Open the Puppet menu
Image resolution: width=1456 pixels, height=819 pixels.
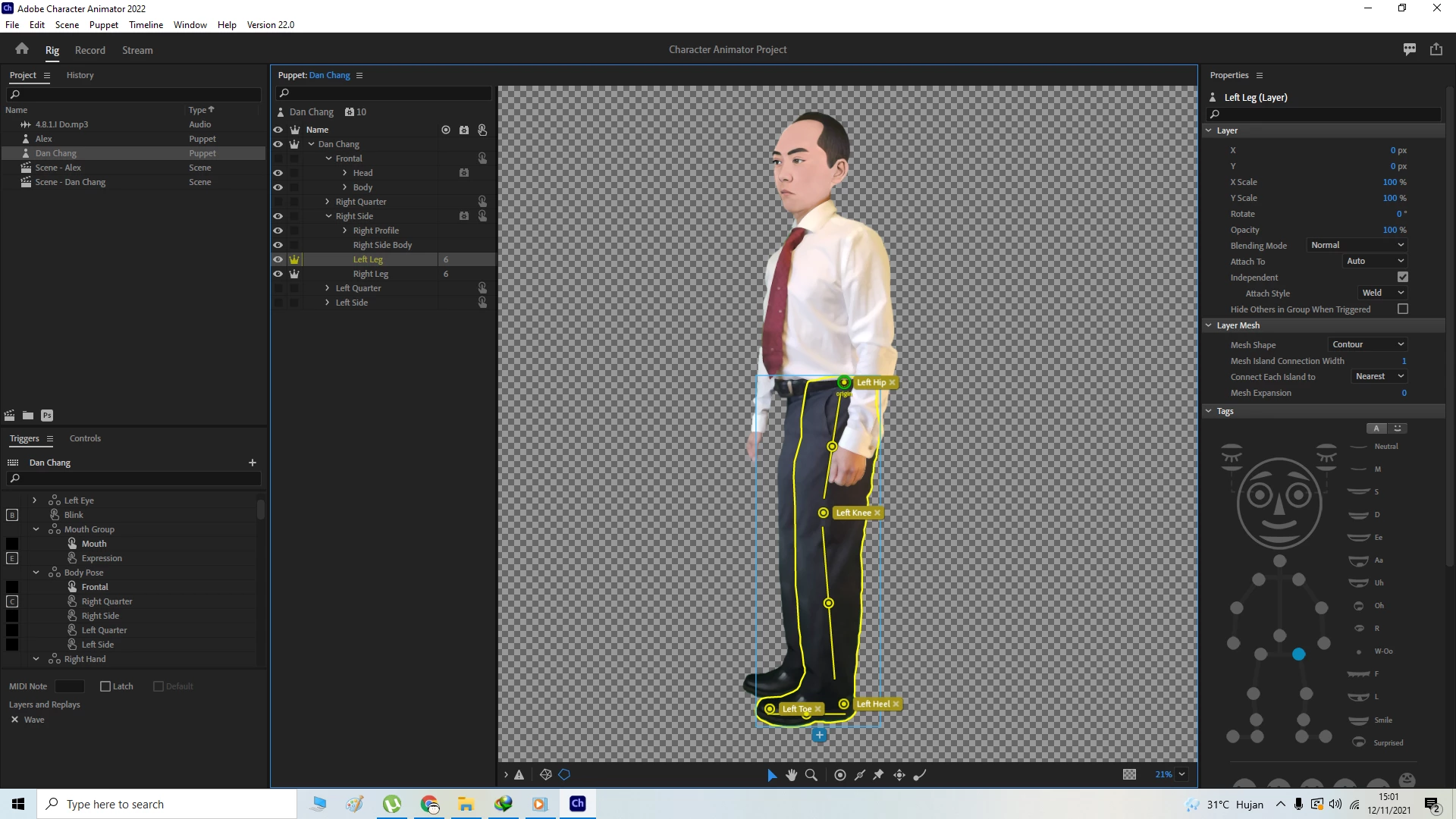point(103,24)
